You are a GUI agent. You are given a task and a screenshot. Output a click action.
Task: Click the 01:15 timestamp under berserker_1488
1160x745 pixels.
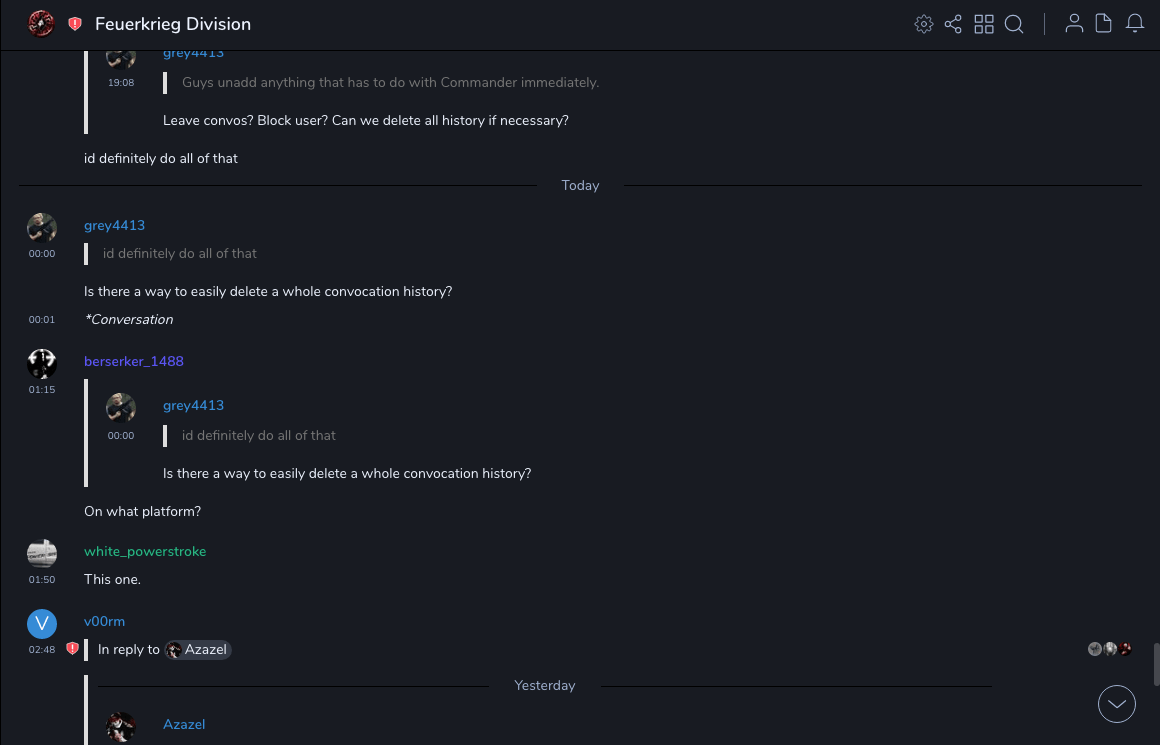tap(42, 389)
